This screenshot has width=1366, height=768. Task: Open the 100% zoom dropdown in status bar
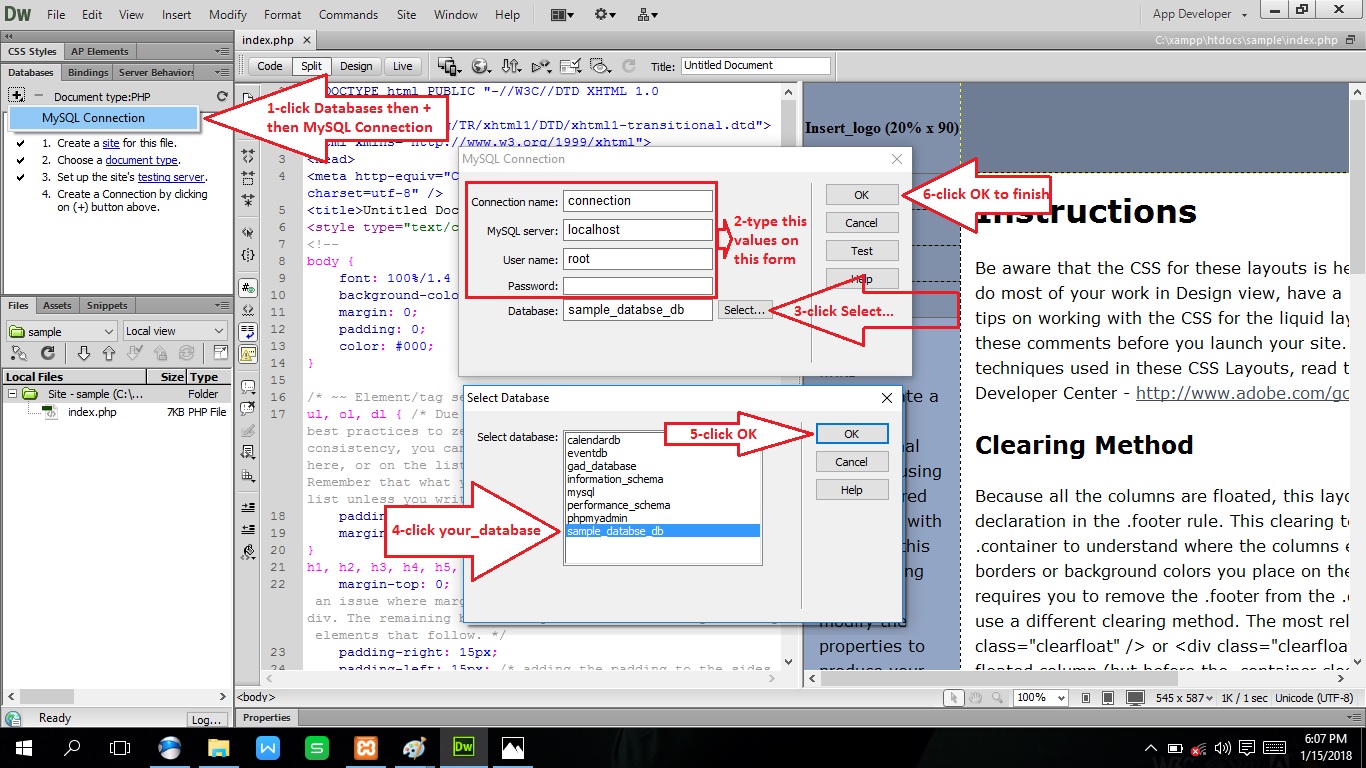tap(1040, 698)
